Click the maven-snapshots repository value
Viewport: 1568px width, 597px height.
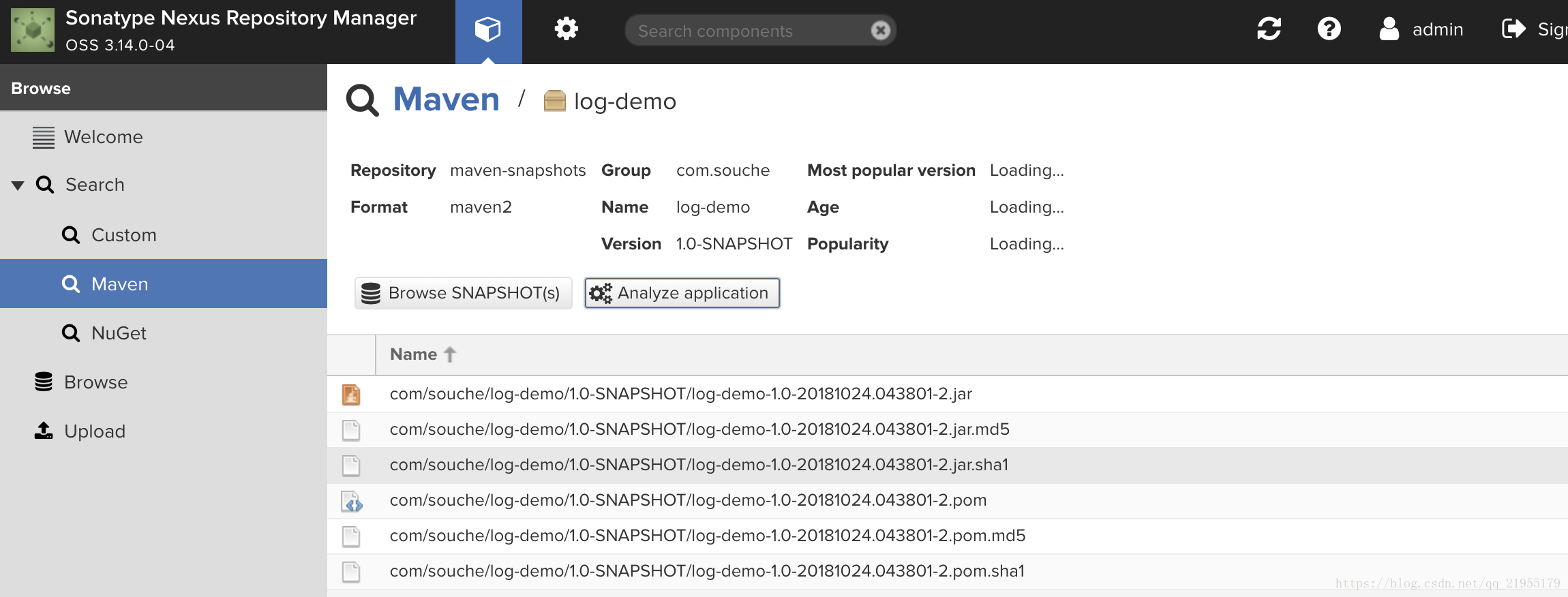pyautogui.click(x=518, y=170)
